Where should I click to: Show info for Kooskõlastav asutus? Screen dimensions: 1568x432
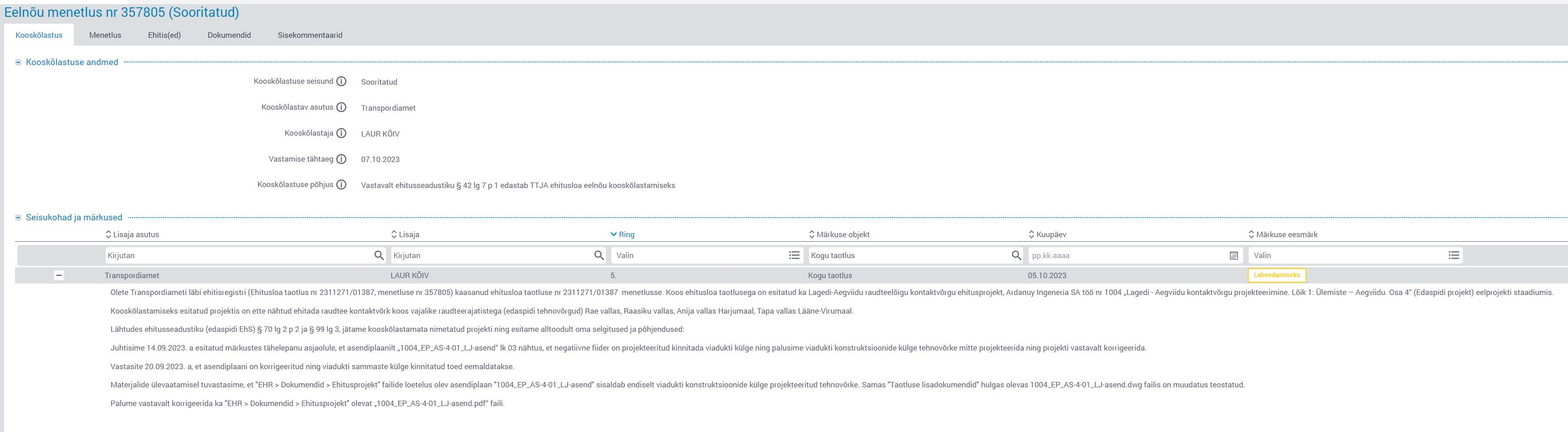pos(342,108)
